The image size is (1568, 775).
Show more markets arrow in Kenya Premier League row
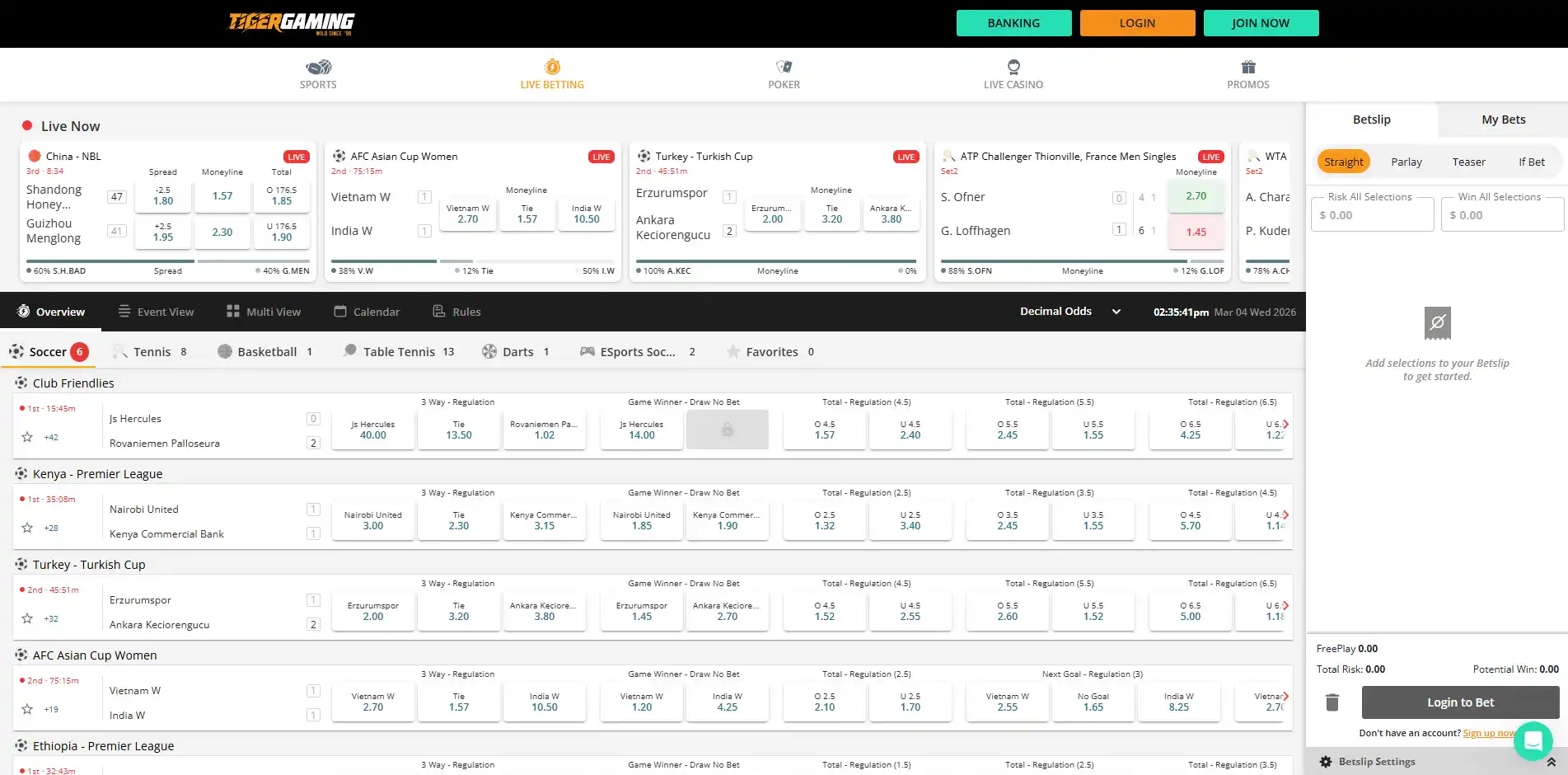(1285, 515)
